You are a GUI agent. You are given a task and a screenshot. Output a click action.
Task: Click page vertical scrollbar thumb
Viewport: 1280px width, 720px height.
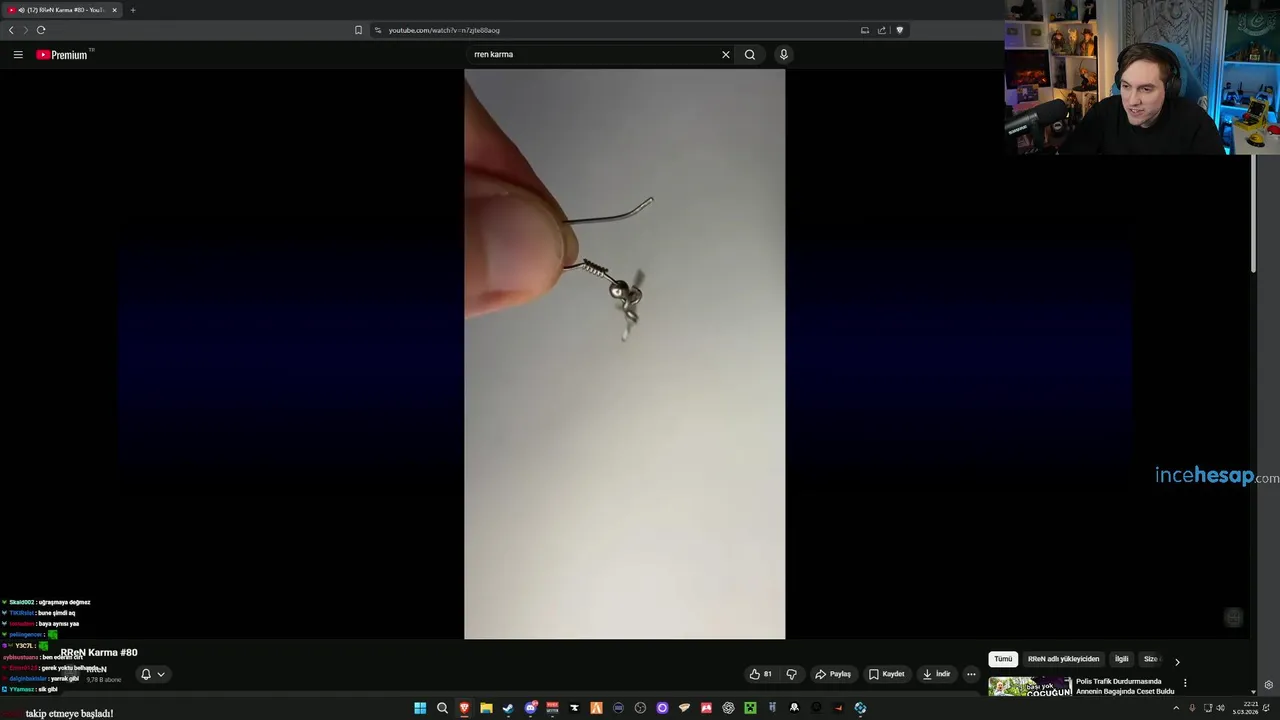click(x=1254, y=212)
